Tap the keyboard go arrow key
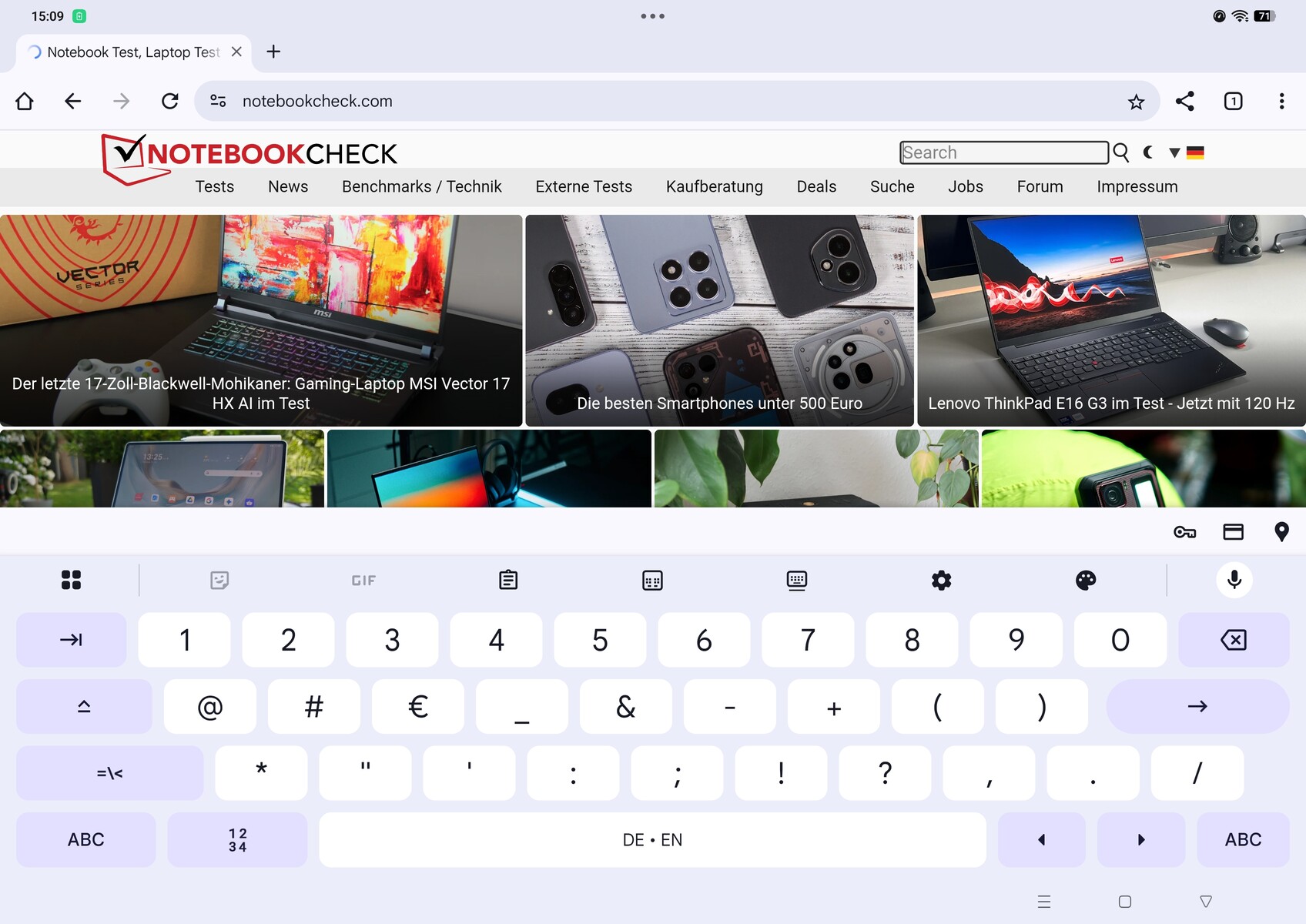This screenshot has height=924, width=1306. click(1197, 706)
